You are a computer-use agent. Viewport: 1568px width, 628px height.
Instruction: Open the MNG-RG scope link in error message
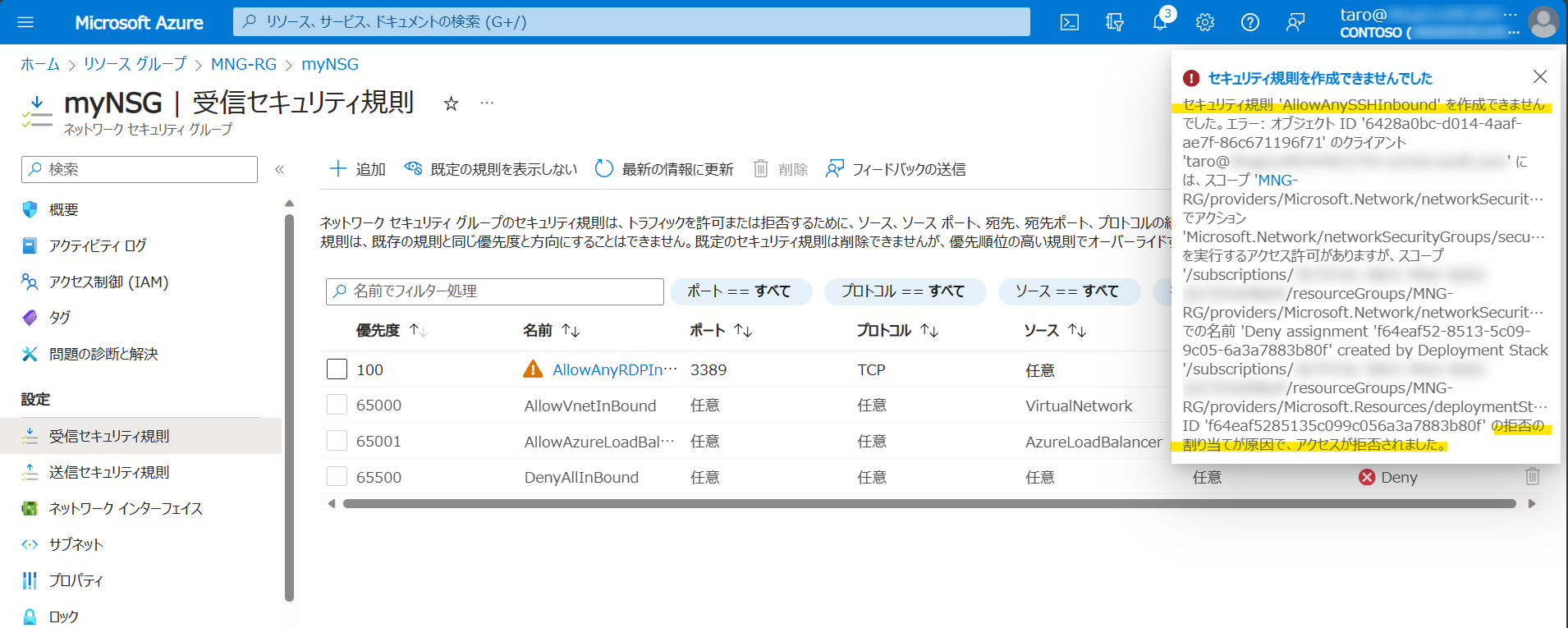pyautogui.click(x=1276, y=181)
